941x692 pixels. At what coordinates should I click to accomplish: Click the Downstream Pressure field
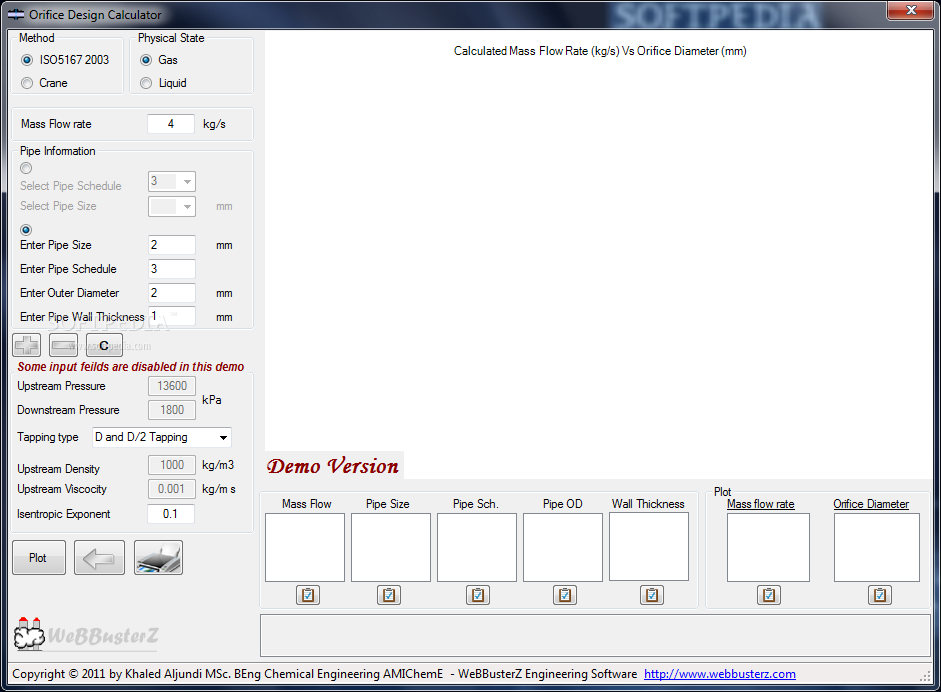point(172,410)
